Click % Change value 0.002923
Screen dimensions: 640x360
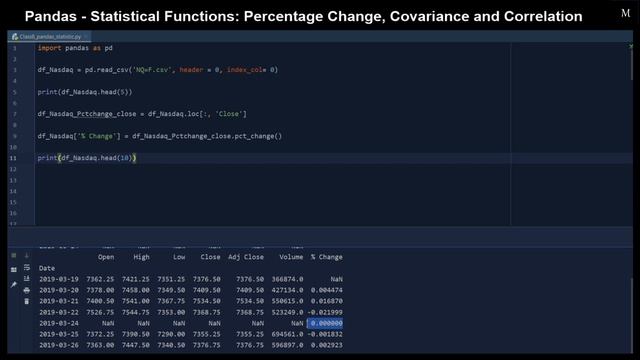point(327,345)
